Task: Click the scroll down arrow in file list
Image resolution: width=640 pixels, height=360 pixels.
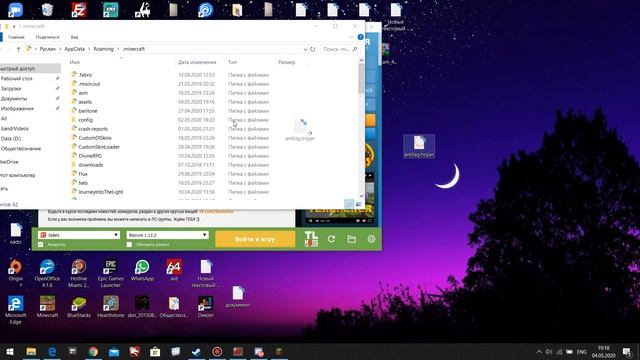Action: click(x=361, y=196)
